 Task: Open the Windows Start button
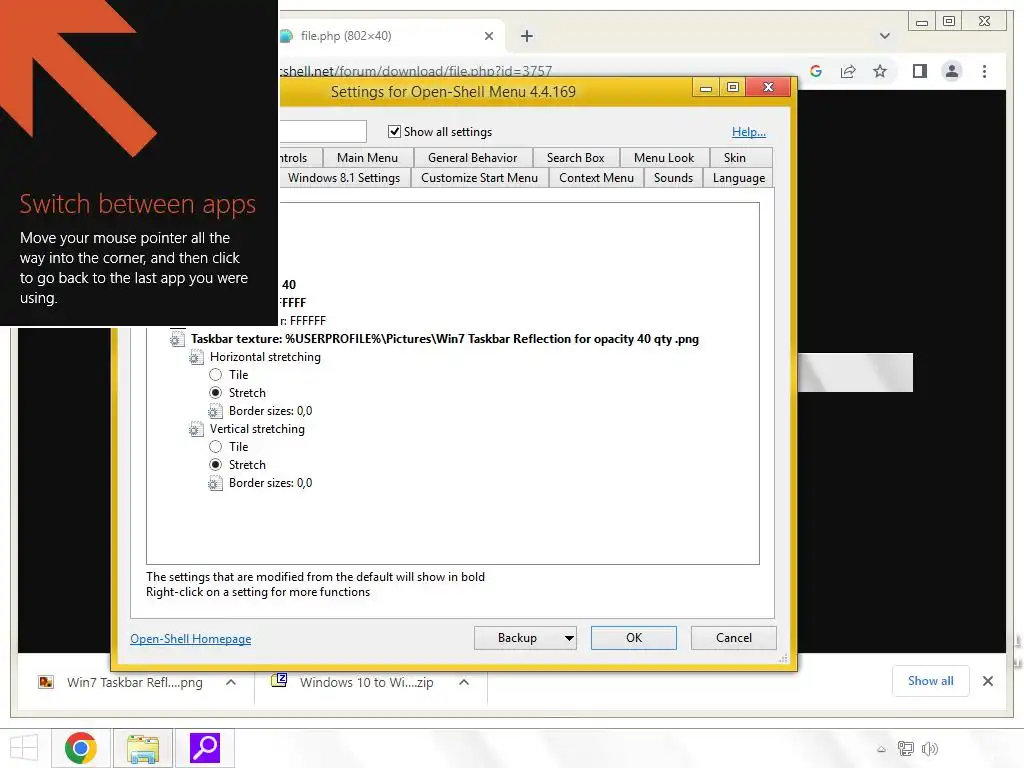[x=24, y=748]
